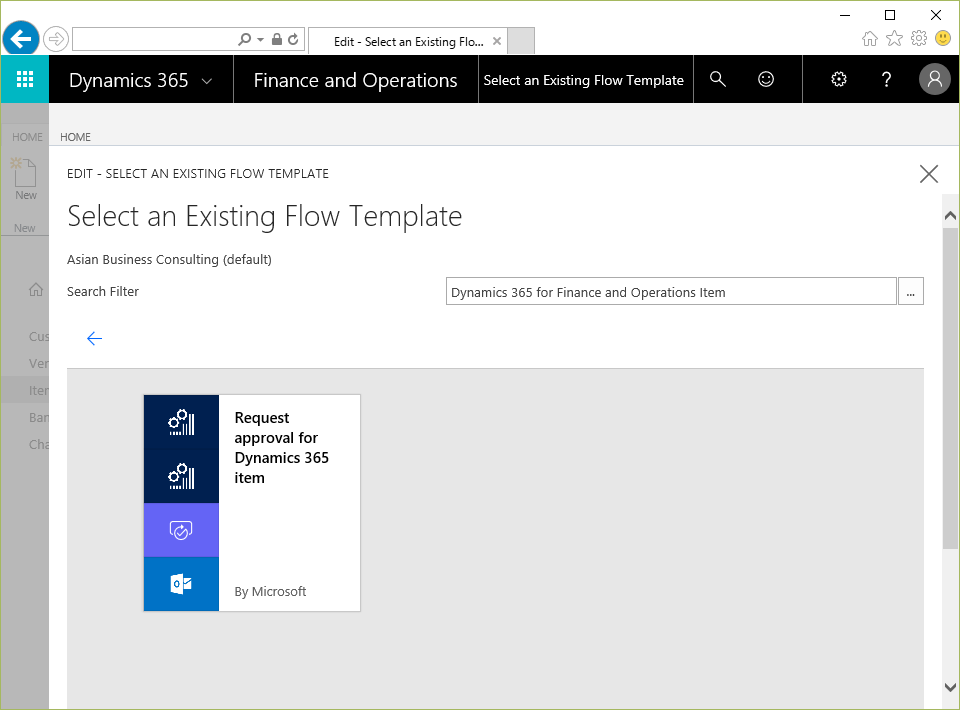The image size is (960, 710).
Task: Close the flow template dialog
Action: (929, 174)
